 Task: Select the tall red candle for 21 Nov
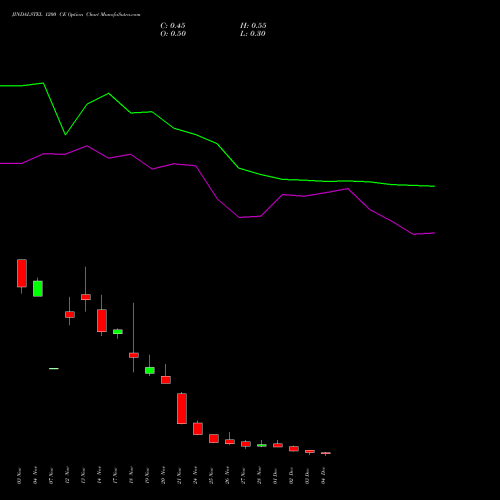pyautogui.click(x=182, y=408)
